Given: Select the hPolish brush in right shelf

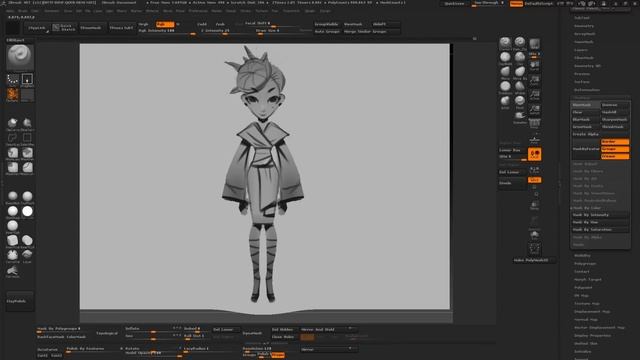Looking at the screenshot, I should [x=520, y=87].
